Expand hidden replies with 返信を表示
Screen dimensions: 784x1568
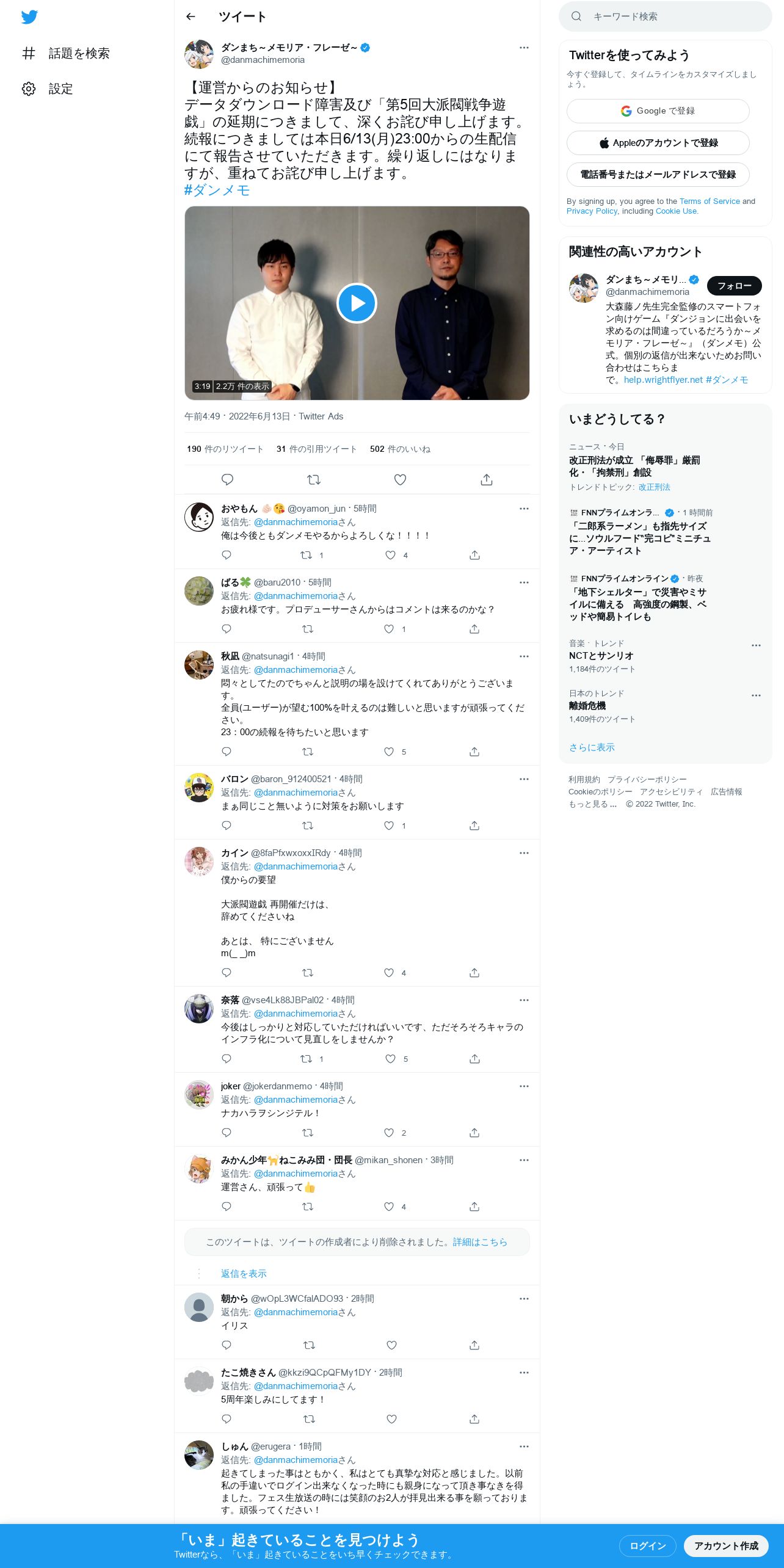click(x=244, y=1273)
